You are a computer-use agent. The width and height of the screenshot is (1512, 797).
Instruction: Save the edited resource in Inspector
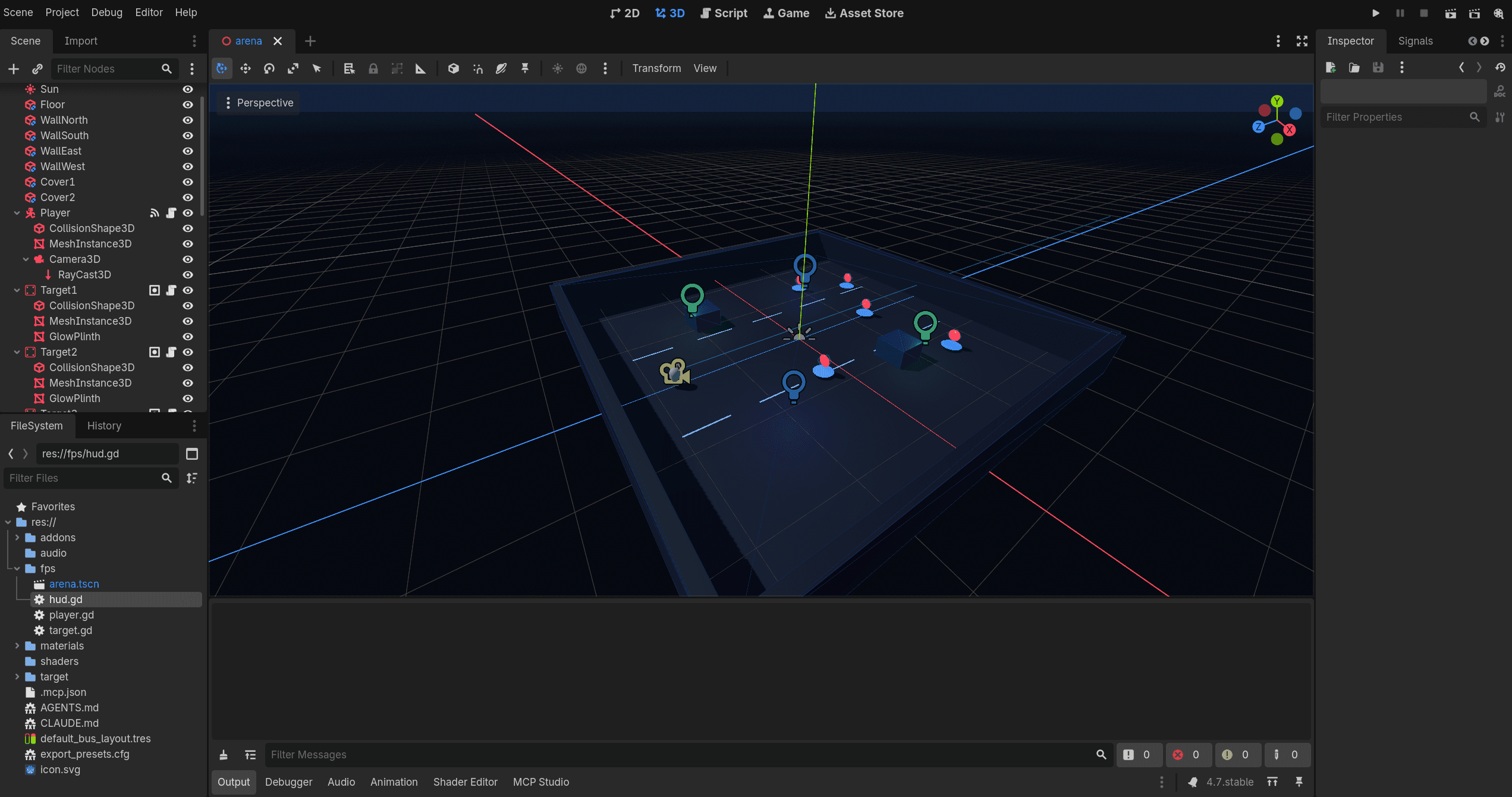[x=1378, y=67]
